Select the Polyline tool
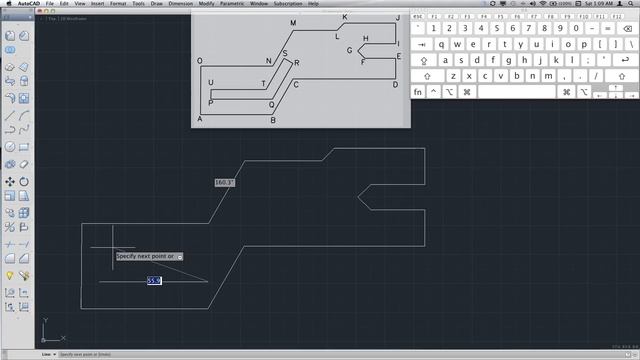This screenshot has width=640, height=360. click(10, 130)
